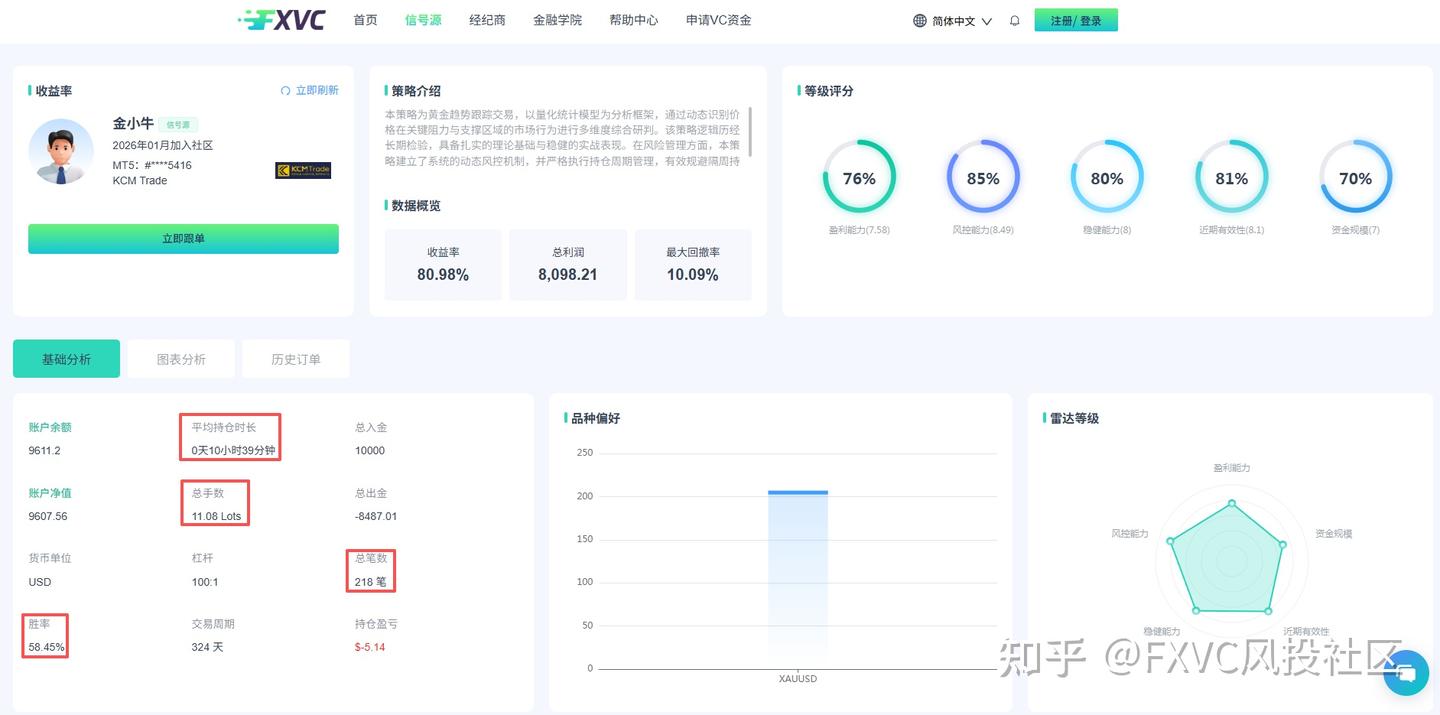The width and height of the screenshot is (1440, 715).
Task: Click the 立即刷新 link
Action: tap(317, 90)
